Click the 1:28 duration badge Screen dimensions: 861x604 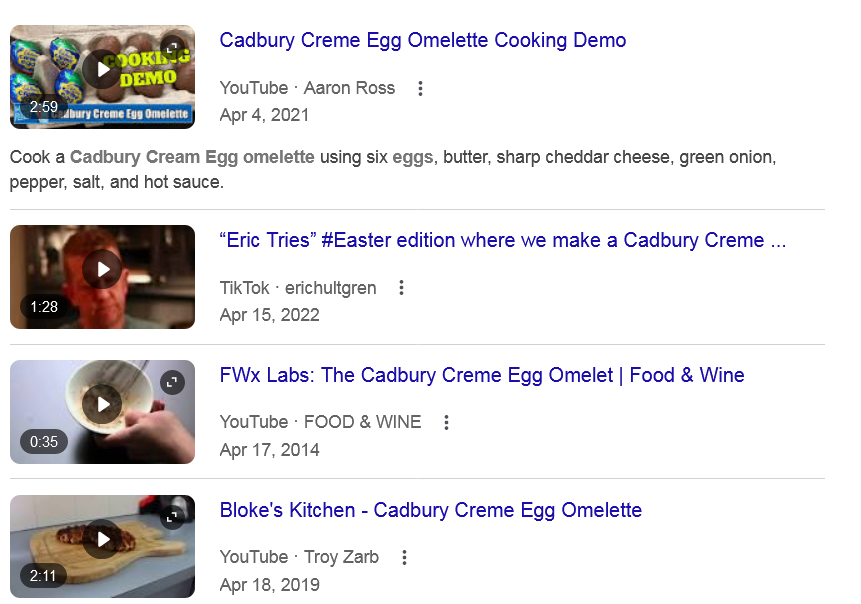(44, 307)
